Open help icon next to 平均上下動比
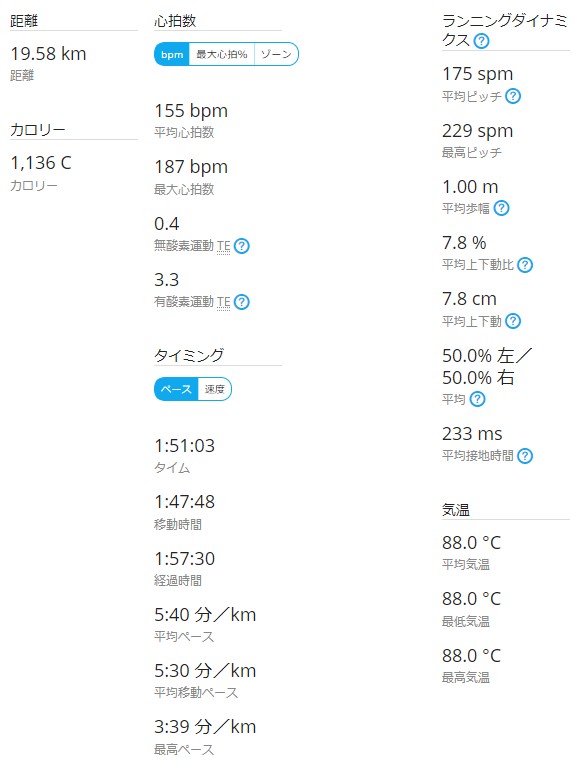This screenshot has width=582, height=784. click(x=525, y=264)
